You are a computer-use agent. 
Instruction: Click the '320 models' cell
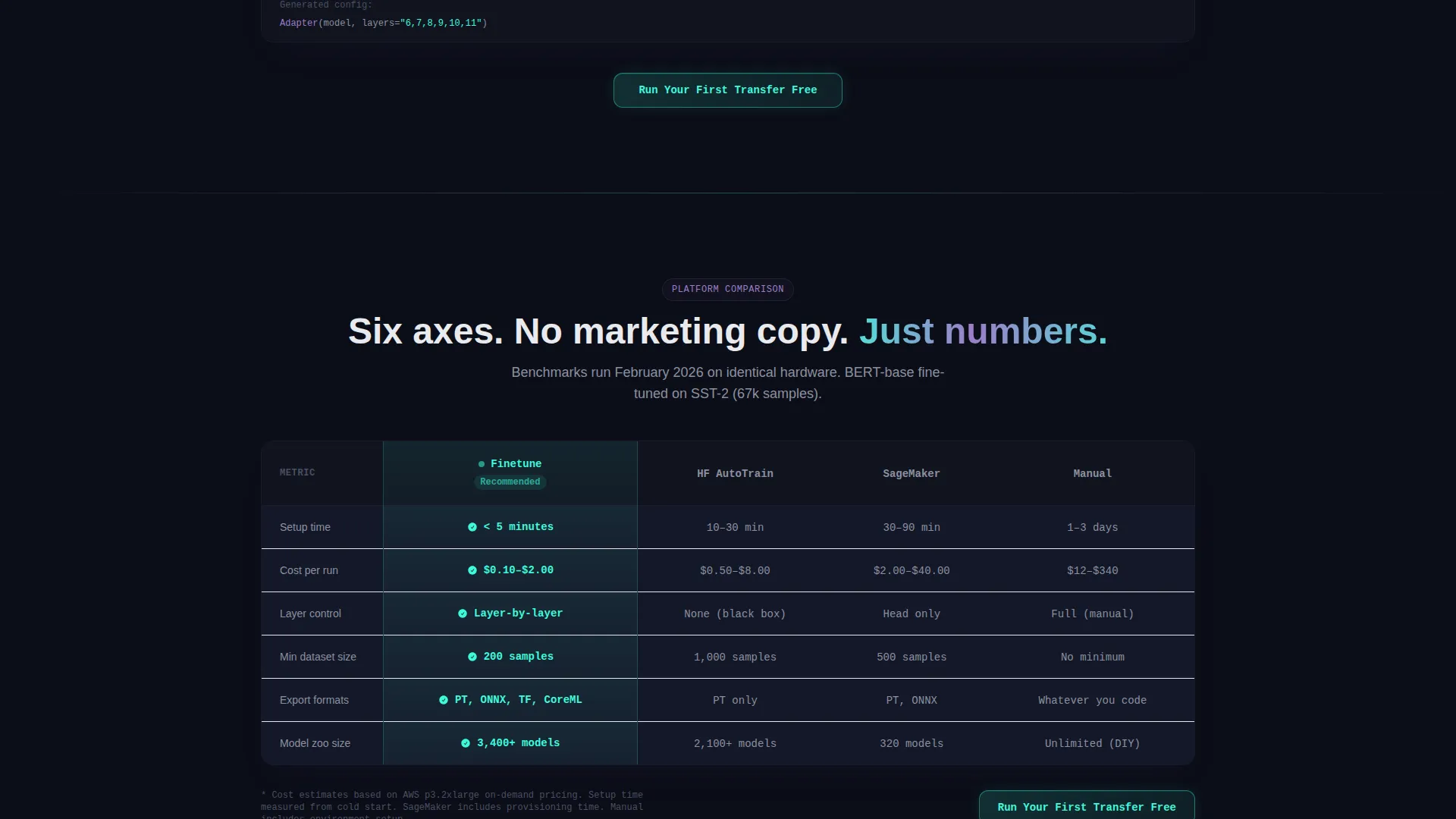tap(912, 744)
